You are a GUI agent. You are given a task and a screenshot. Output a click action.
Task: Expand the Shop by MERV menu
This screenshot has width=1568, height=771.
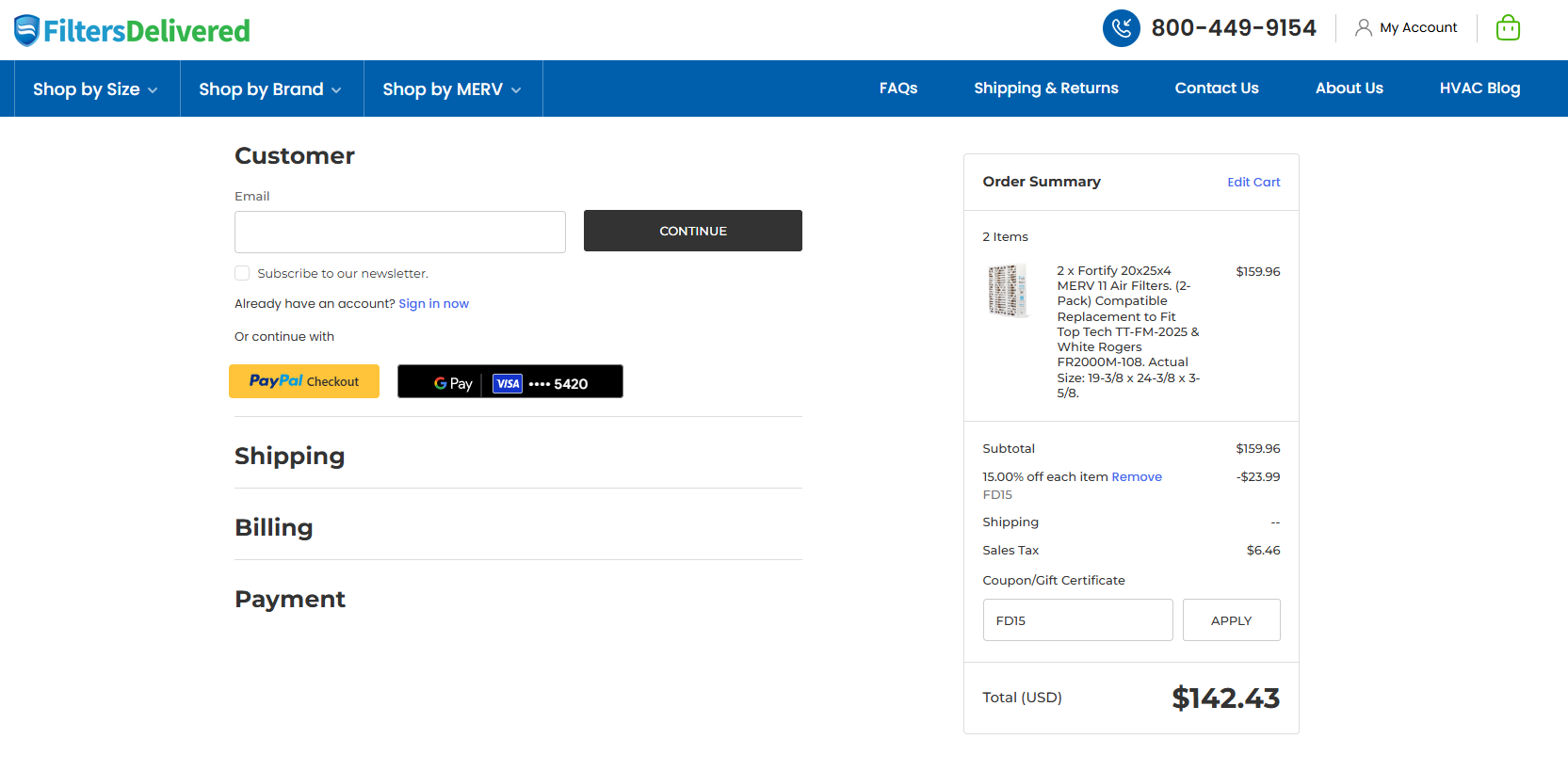point(452,88)
